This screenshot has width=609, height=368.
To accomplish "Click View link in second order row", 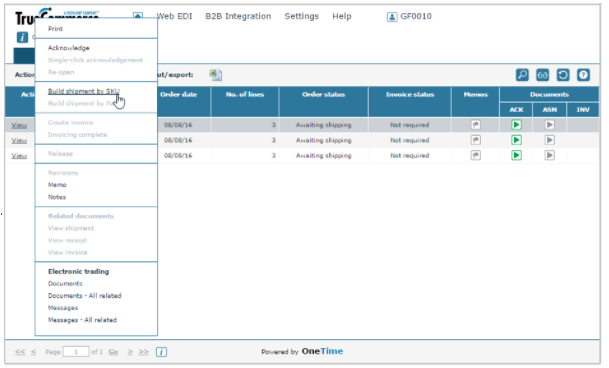I will pos(19,140).
